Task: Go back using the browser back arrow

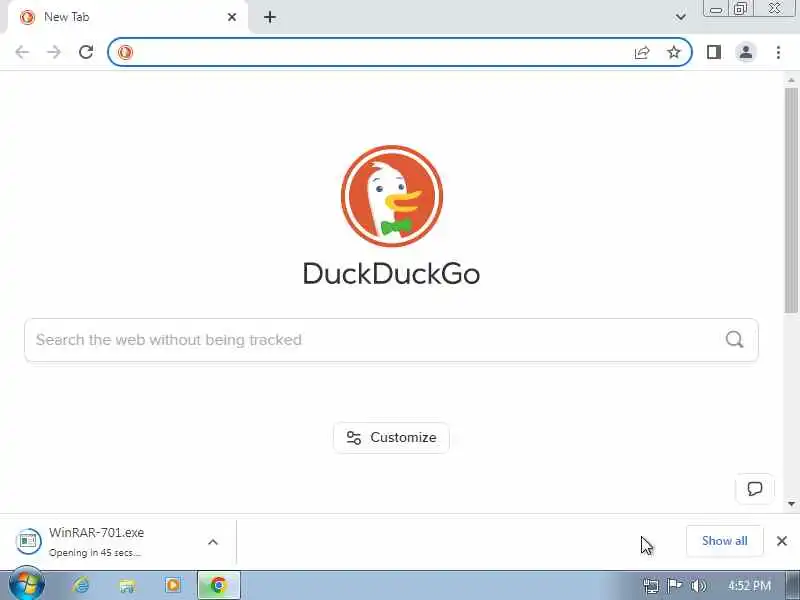Action: point(22,52)
